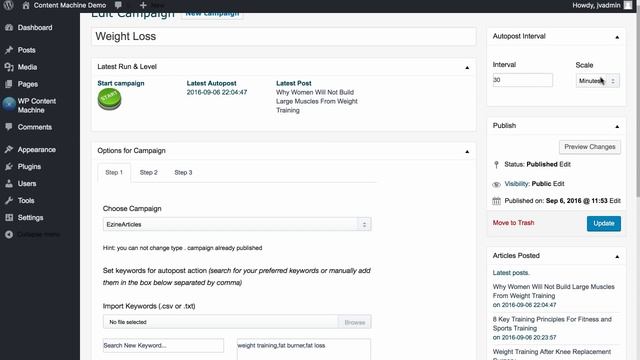Collapse the Latest Run & Level panel
Viewport: 640px width, 360px height.
pyautogui.click(x=467, y=67)
